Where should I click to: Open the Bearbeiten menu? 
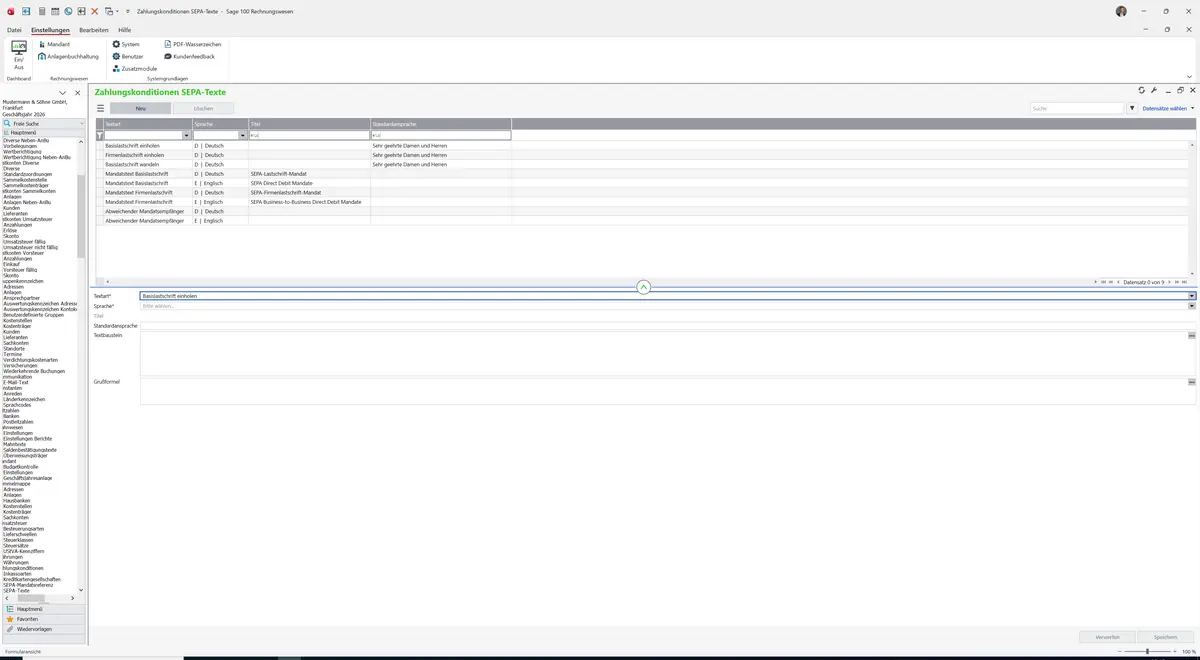[94, 30]
